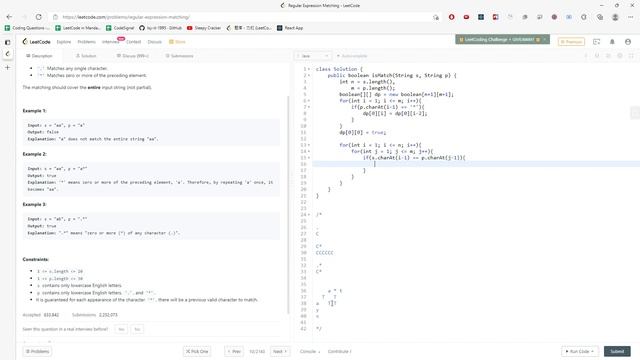Open the React App bookmark
The image size is (640, 360).
point(290,28)
